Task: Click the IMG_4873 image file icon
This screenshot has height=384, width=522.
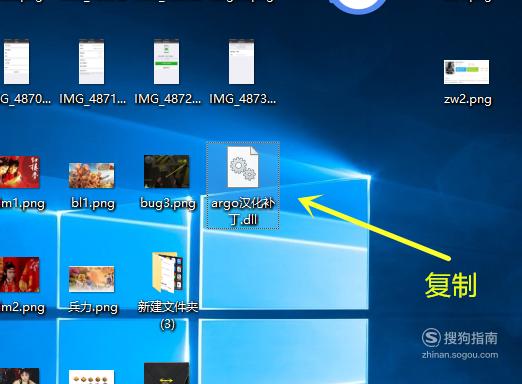Action: pos(242,62)
